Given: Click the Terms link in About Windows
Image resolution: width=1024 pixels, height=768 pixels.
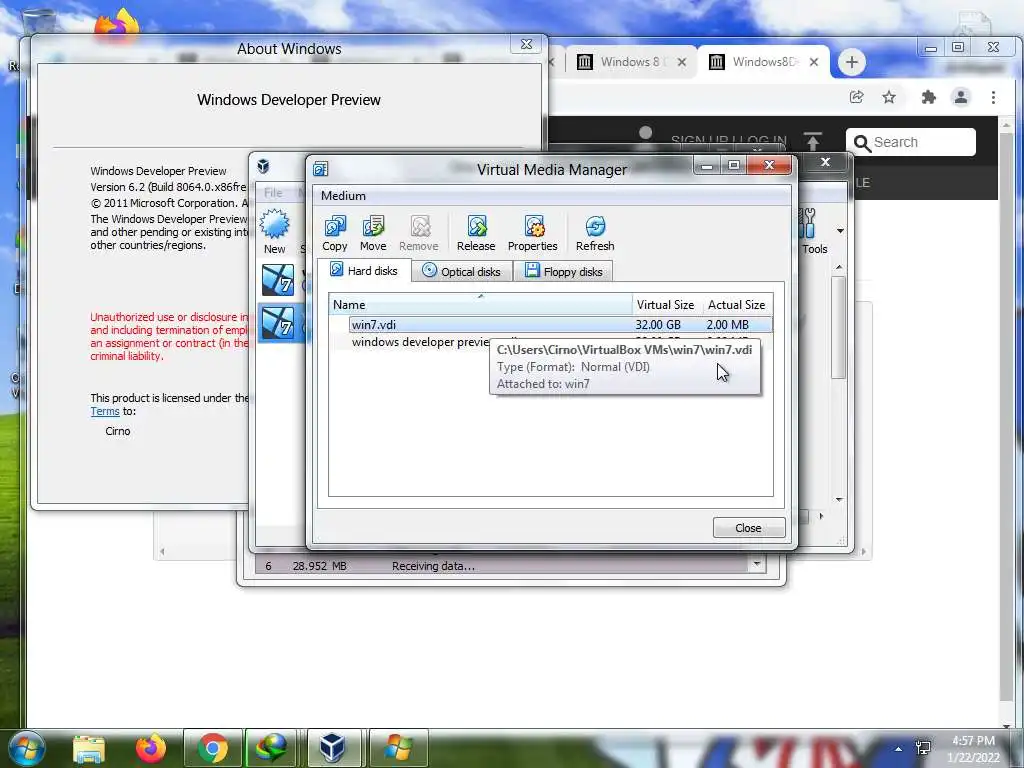Looking at the screenshot, I should pos(104,411).
